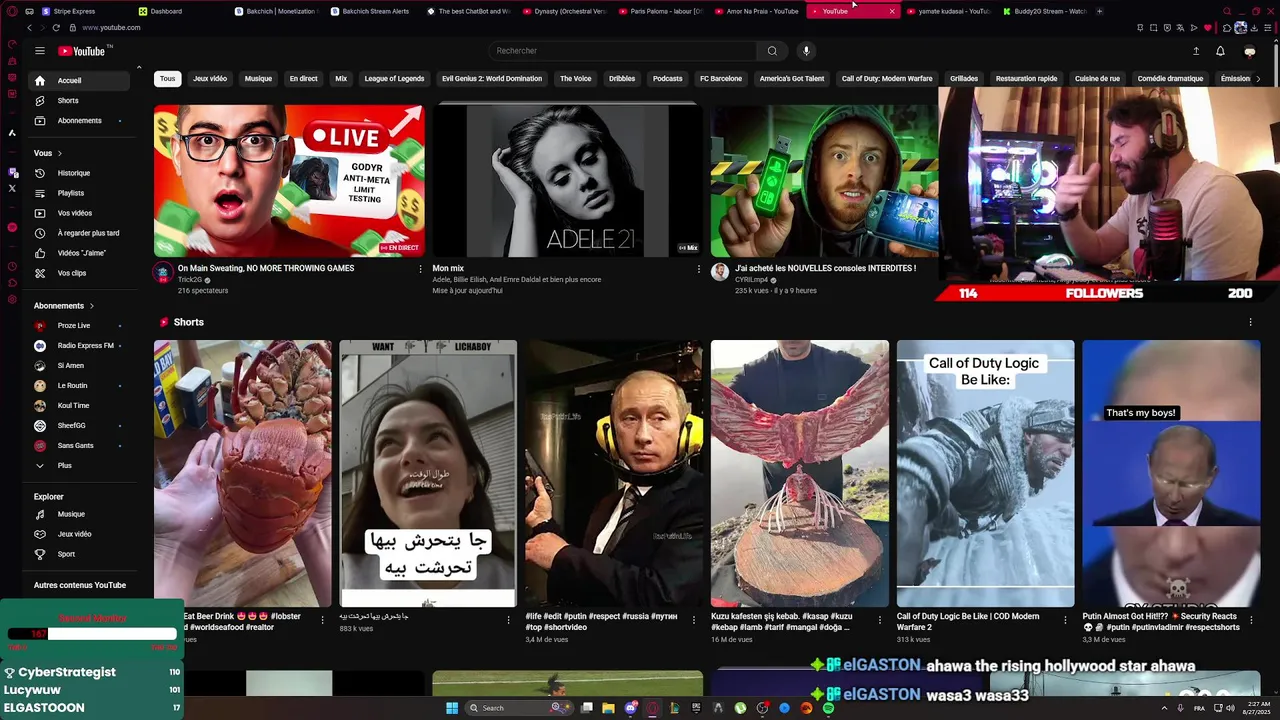This screenshot has height=720, width=1280.
Task: Open Proze Live channel
Action: (78, 325)
